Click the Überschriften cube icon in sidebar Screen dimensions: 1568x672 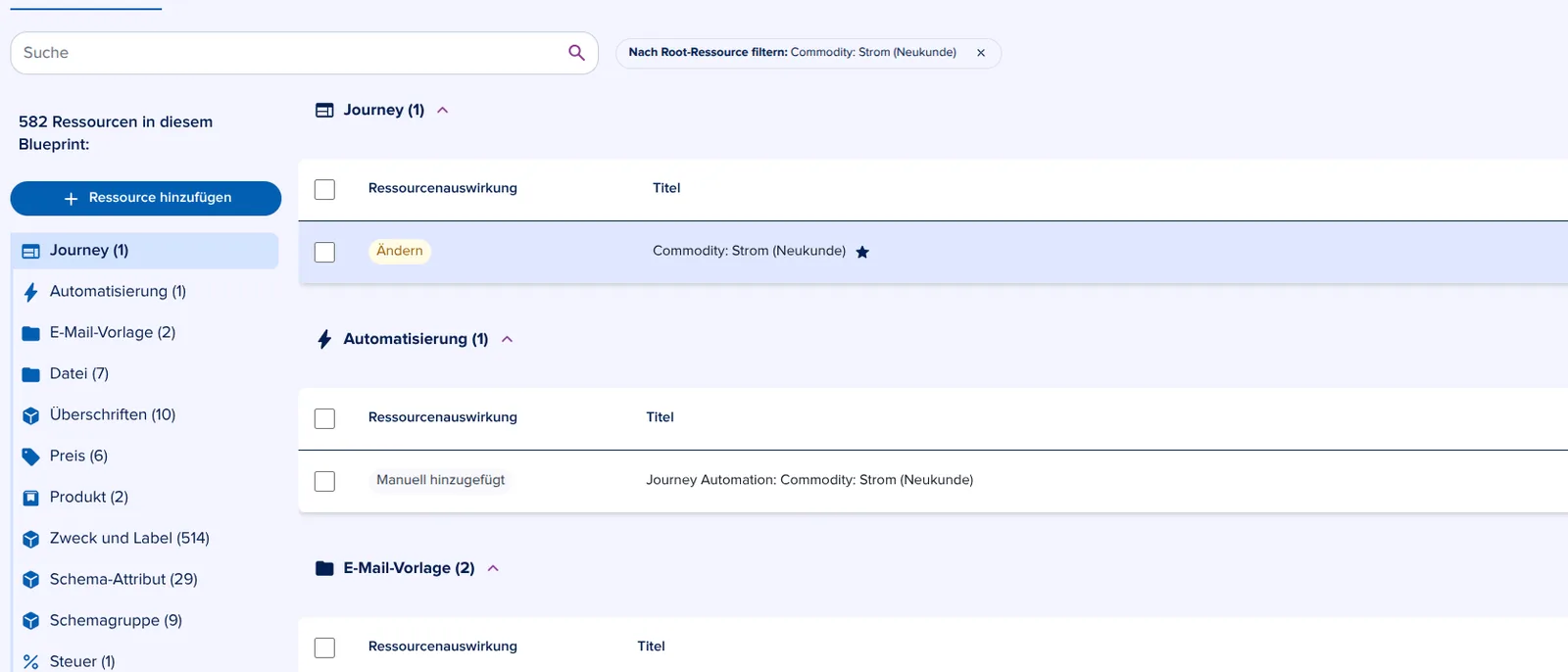[x=31, y=415]
